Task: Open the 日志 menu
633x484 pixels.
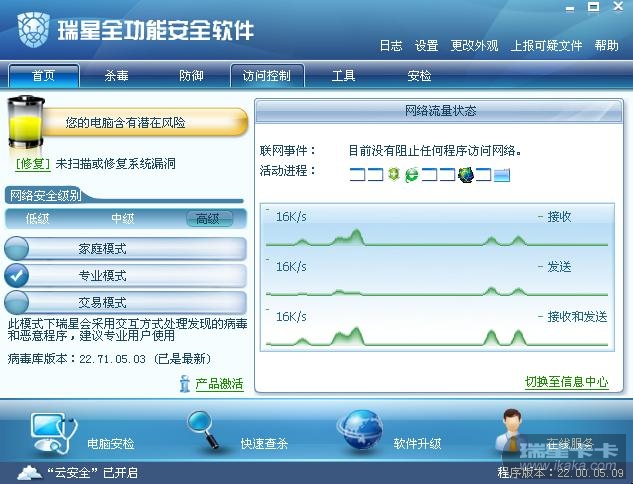Action: [391, 46]
